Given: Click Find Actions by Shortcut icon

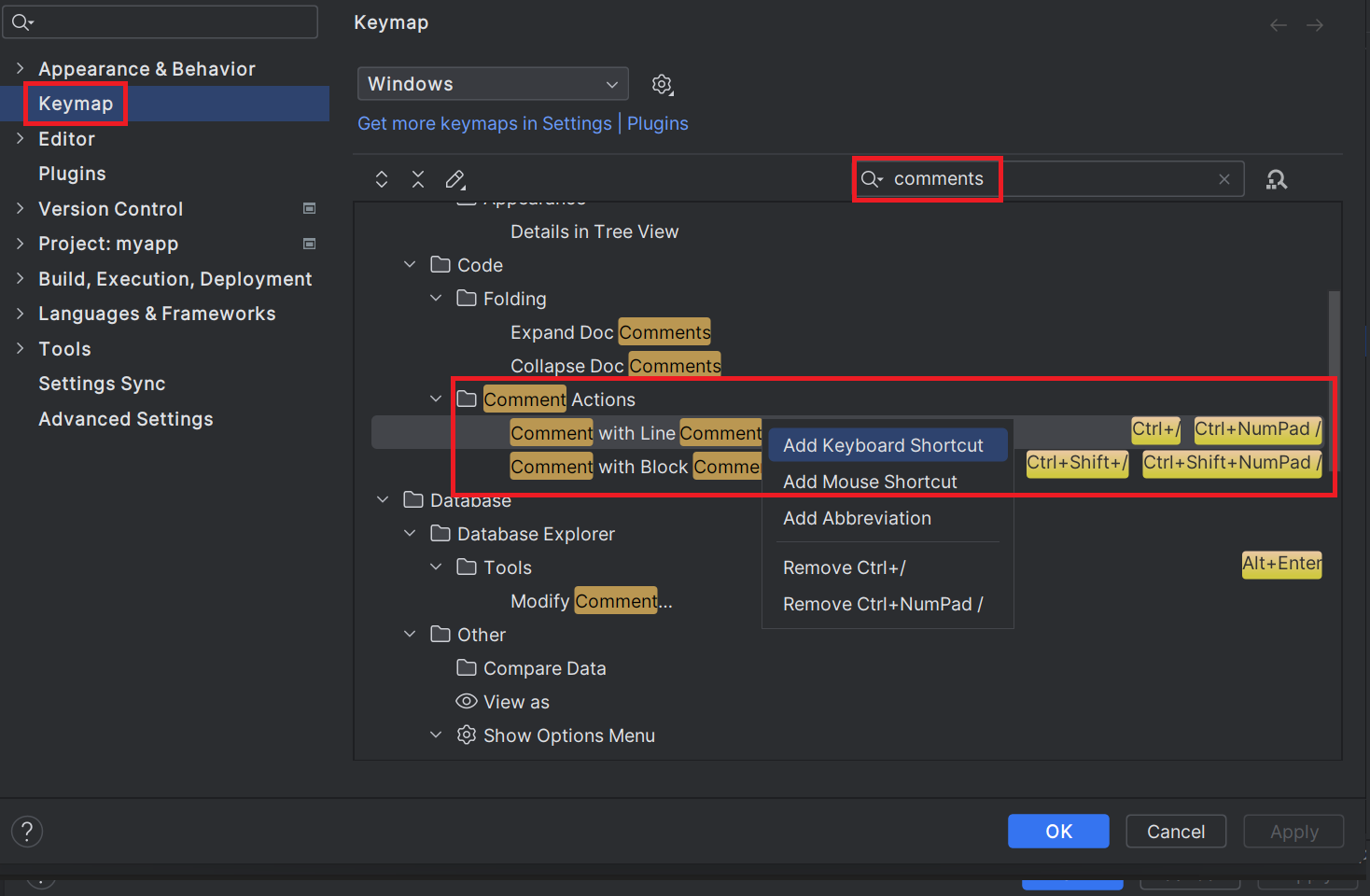Looking at the screenshot, I should pyautogui.click(x=1276, y=178).
